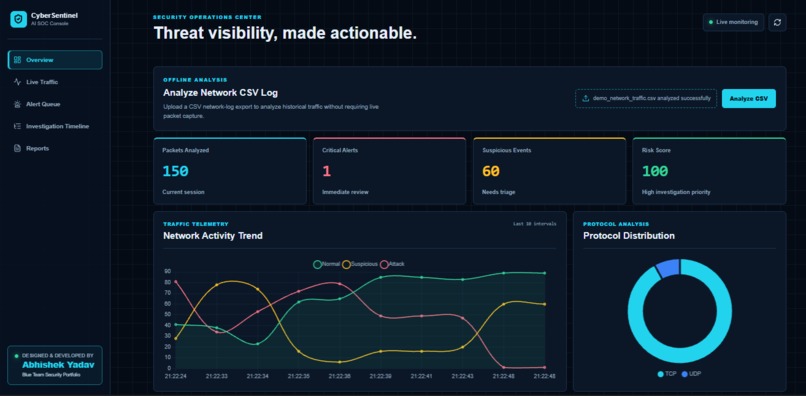Open the Alert Queue section
Screen dimensions: 806x396
point(55,104)
